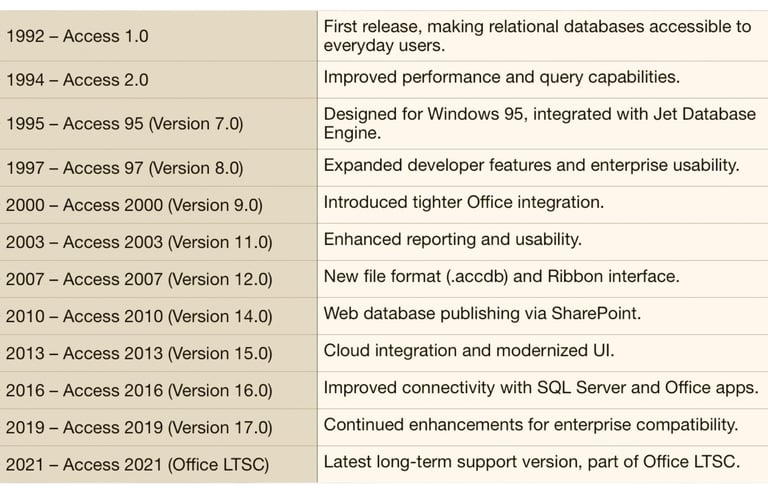
Task: Click the "New file format (.accdb)" description cell
Action: [501, 276]
